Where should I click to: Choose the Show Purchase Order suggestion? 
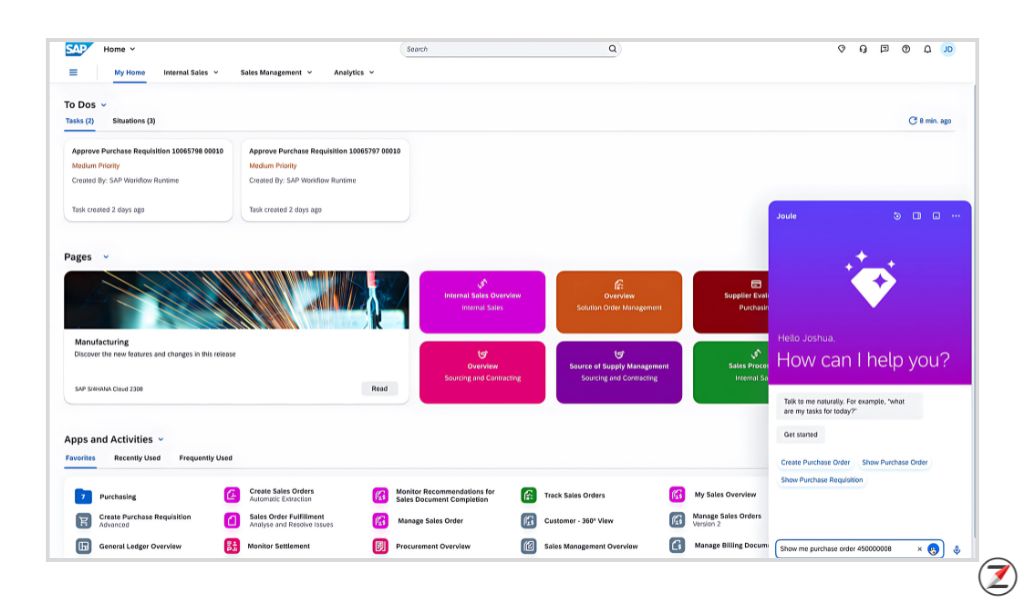[x=895, y=463]
